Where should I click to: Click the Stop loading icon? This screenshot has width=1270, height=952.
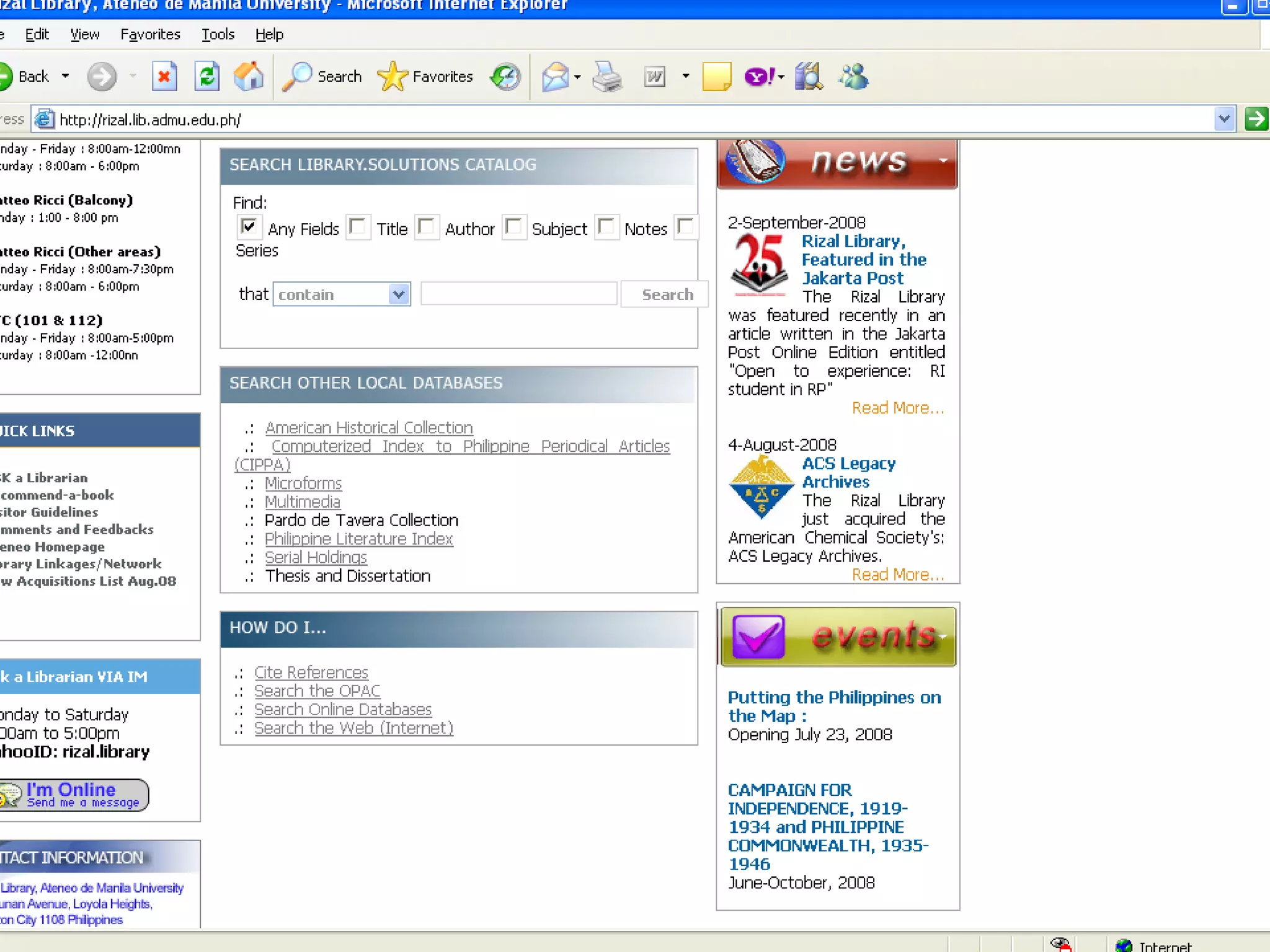point(164,77)
